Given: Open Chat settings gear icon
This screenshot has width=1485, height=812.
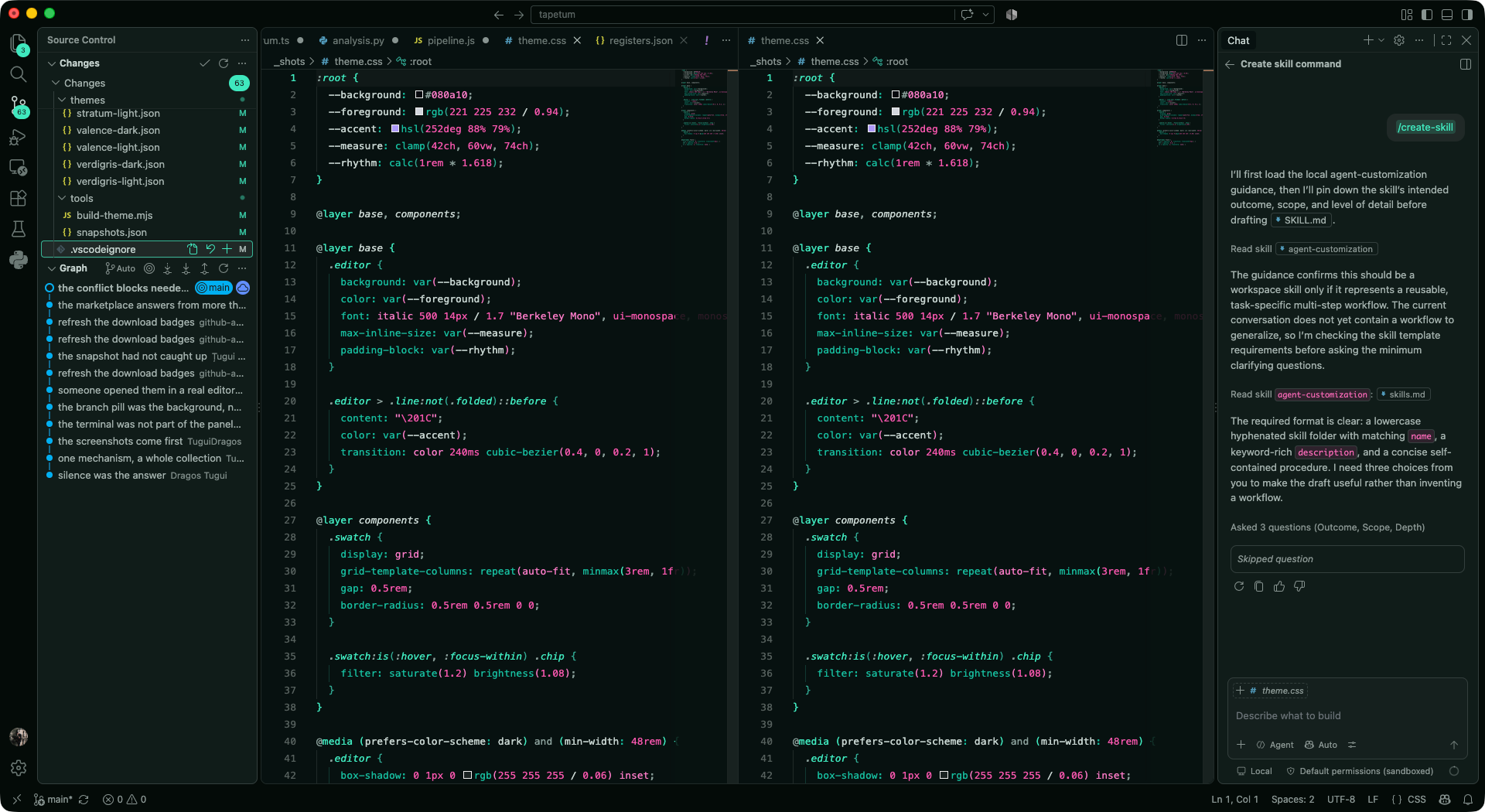Looking at the screenshot, I should click(x=1399, y=40).
